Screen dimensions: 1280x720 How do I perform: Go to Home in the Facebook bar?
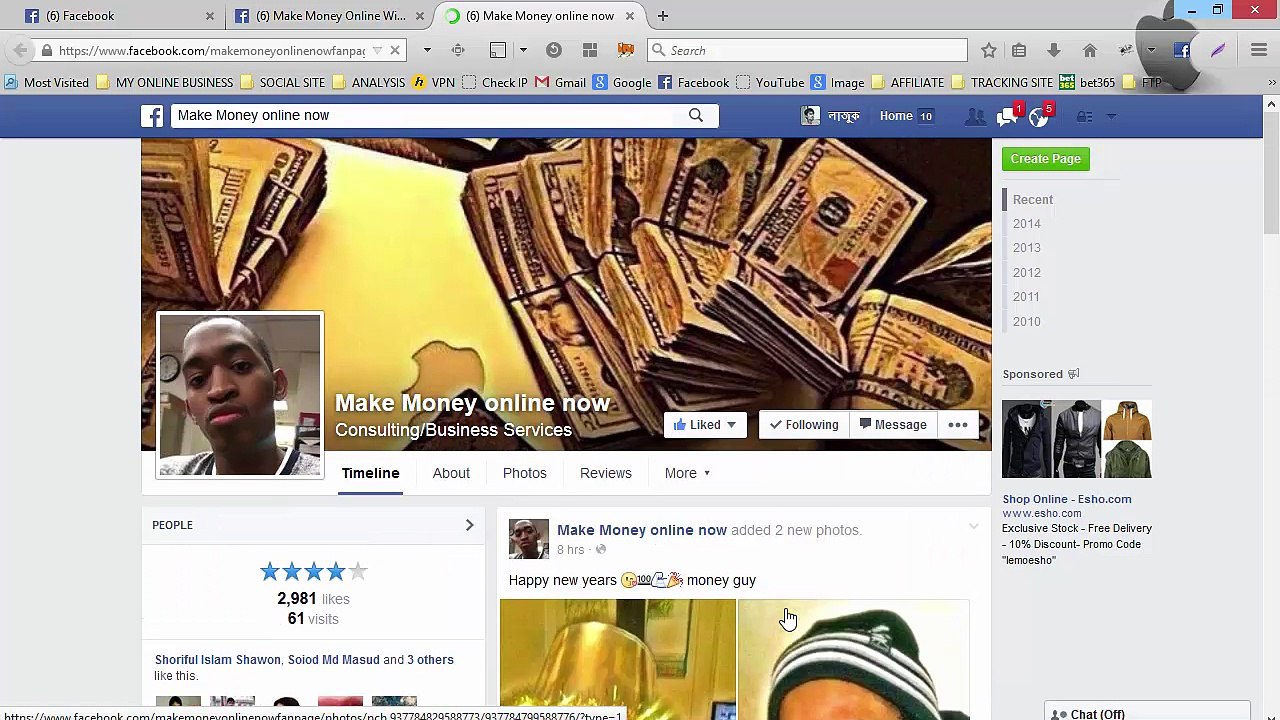point(896,116)
